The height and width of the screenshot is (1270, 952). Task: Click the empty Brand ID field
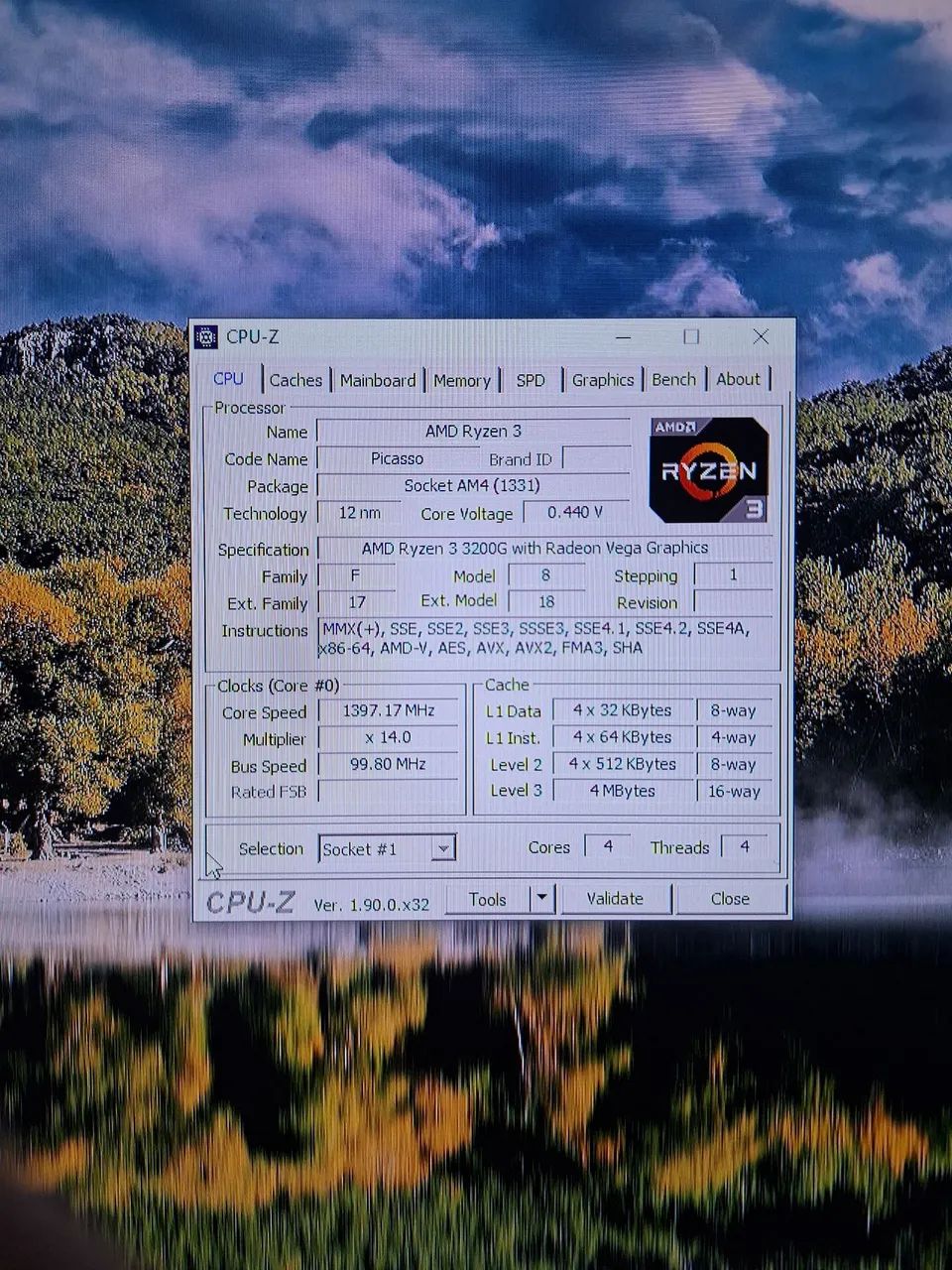click(596, 459)
